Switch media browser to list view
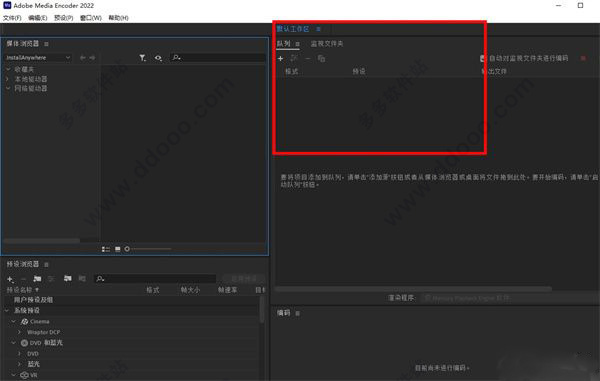 tap(106, 249)
